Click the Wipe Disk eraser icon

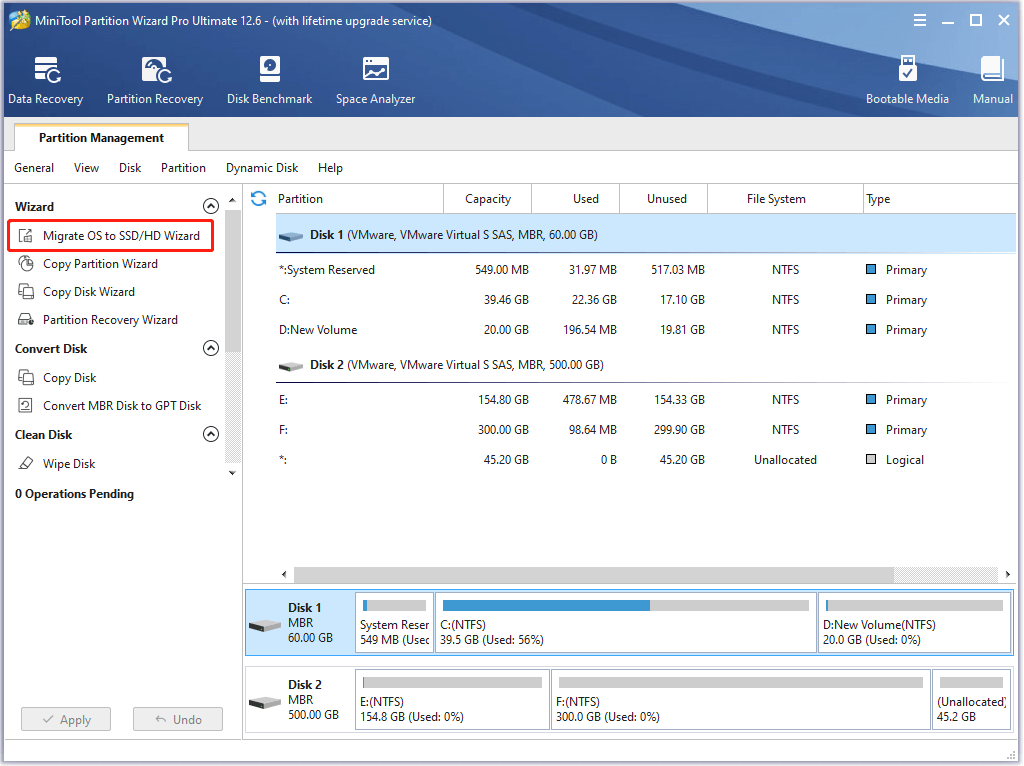point(25,464)
